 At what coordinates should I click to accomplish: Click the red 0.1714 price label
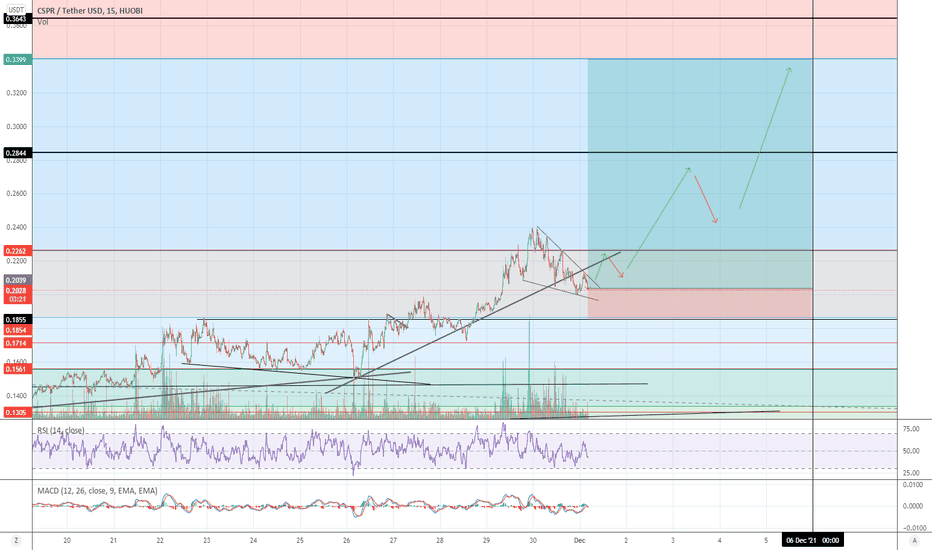[x=16, y=343]
